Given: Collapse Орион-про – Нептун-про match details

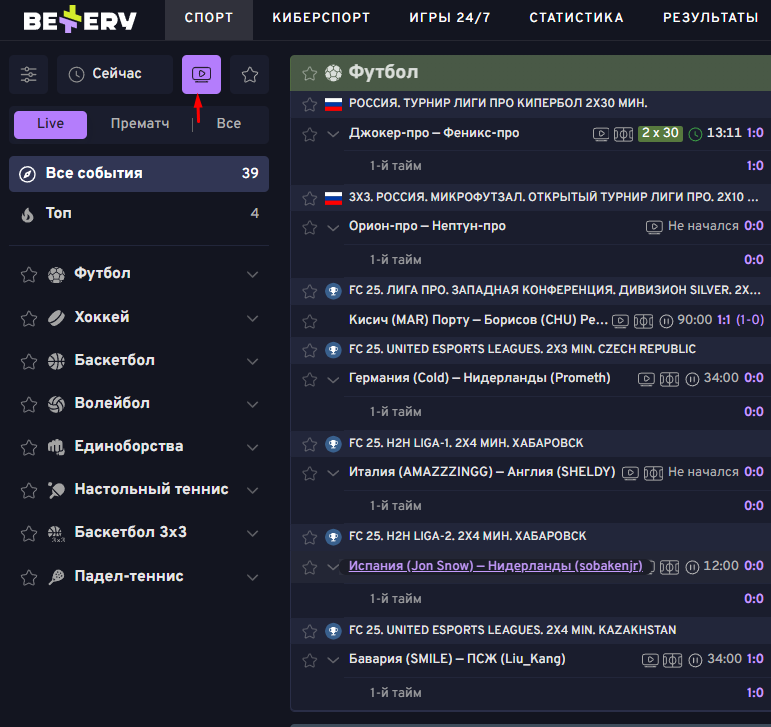Looking at the screenshot, I should (x=333, y=227).
